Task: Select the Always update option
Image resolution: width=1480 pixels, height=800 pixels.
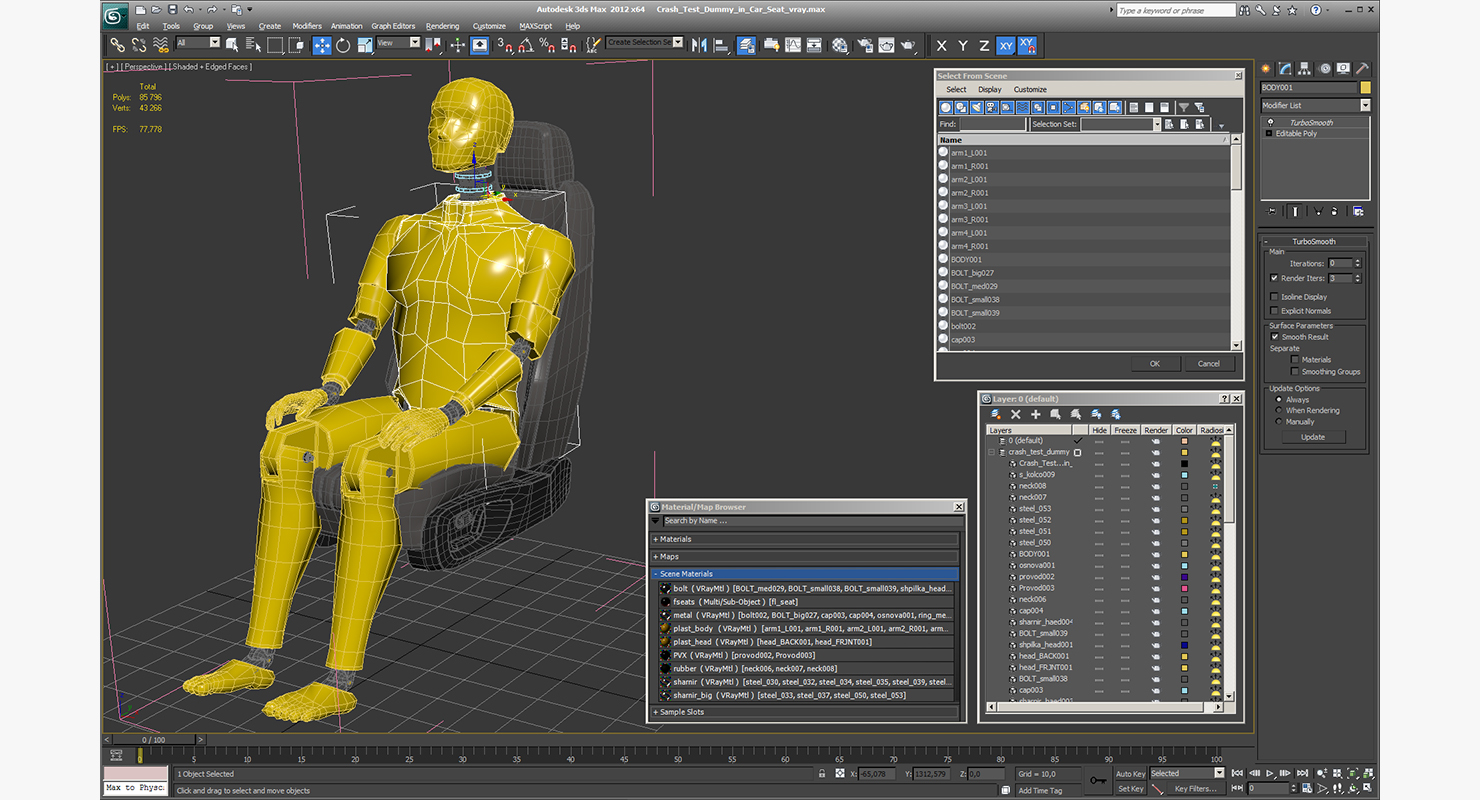Action: 1278,400
